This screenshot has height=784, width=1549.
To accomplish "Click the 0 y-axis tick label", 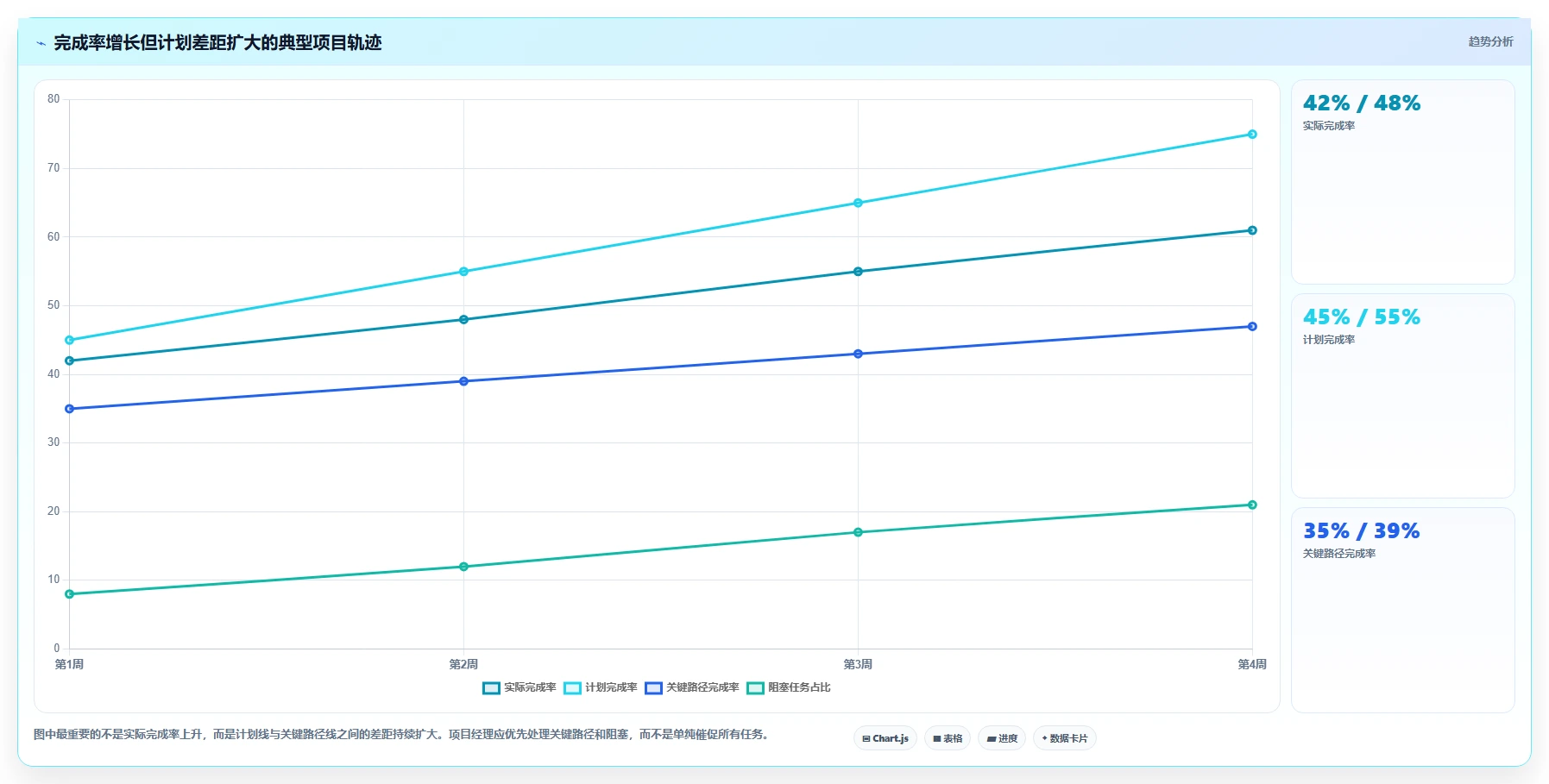I will pos(57,649).
